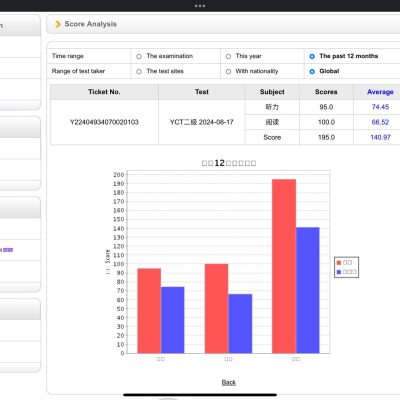400x400 pixels.
Task: Click red legend swatch in chart legend
Action: [x=339, y=263]
